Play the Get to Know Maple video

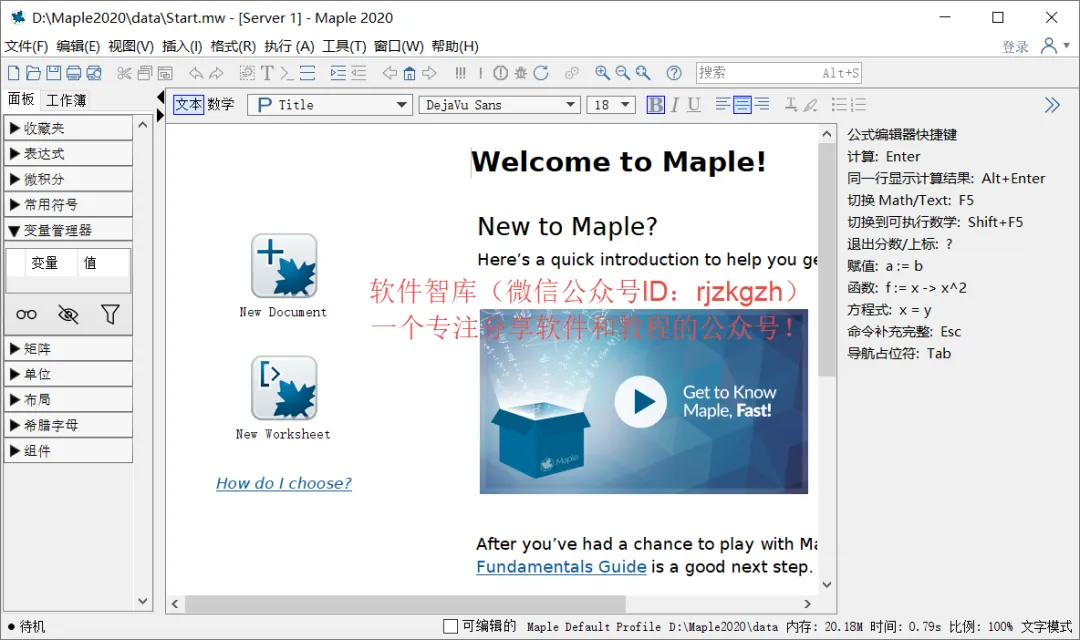point(641,402)
